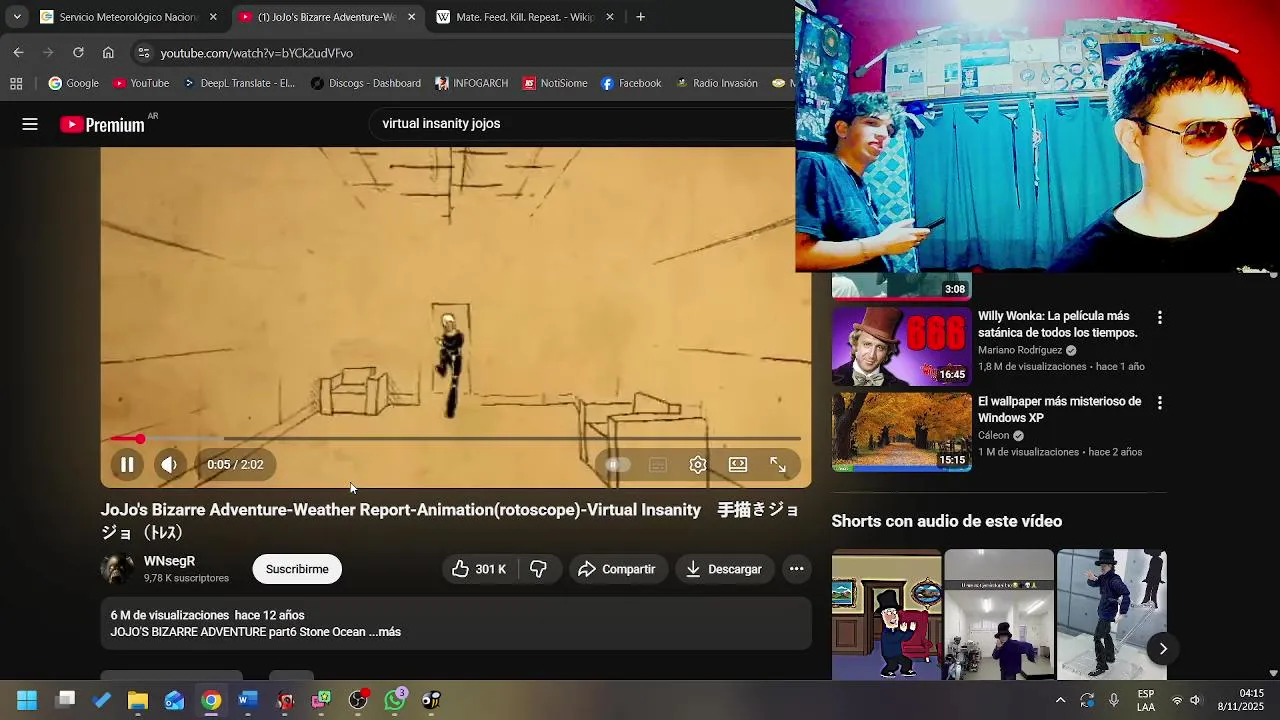Open 'El wallpaper más misterioso' video thumbnail
The height and width of the screenshot is (720, 1280).
[901, 431]
